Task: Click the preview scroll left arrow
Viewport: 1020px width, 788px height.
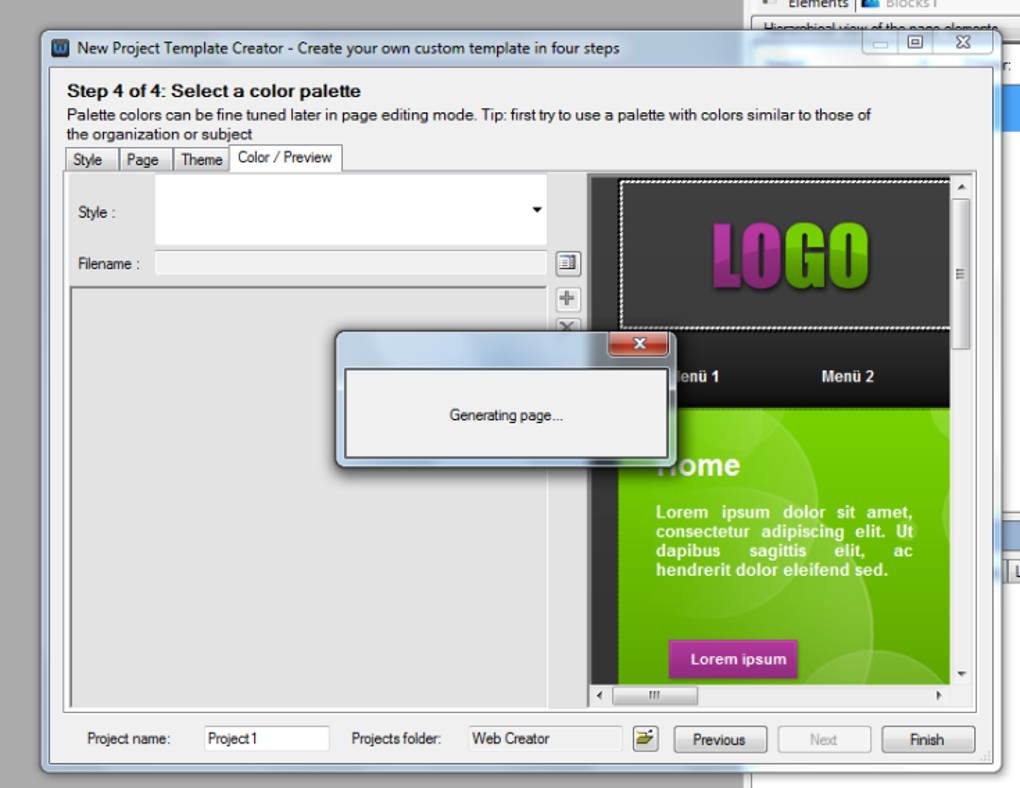Action: [599, 695]
